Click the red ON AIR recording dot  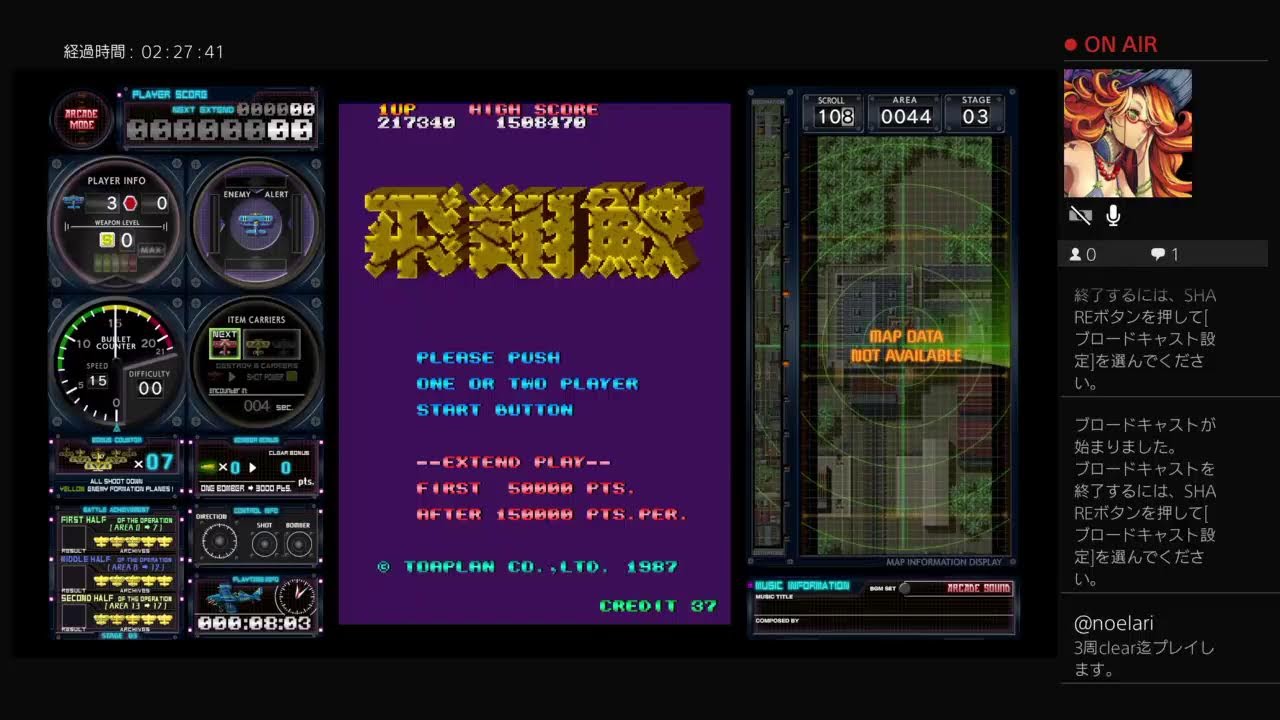[x=1070, y=45]
